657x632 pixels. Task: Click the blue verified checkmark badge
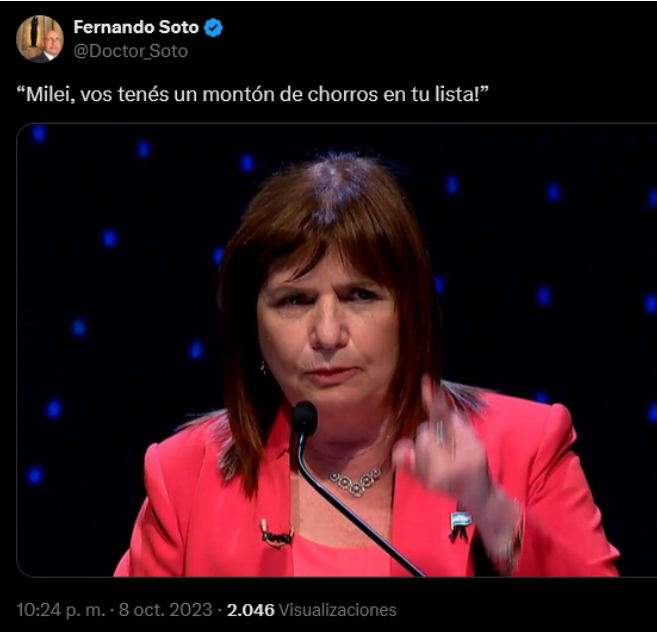tap(213, 28)
